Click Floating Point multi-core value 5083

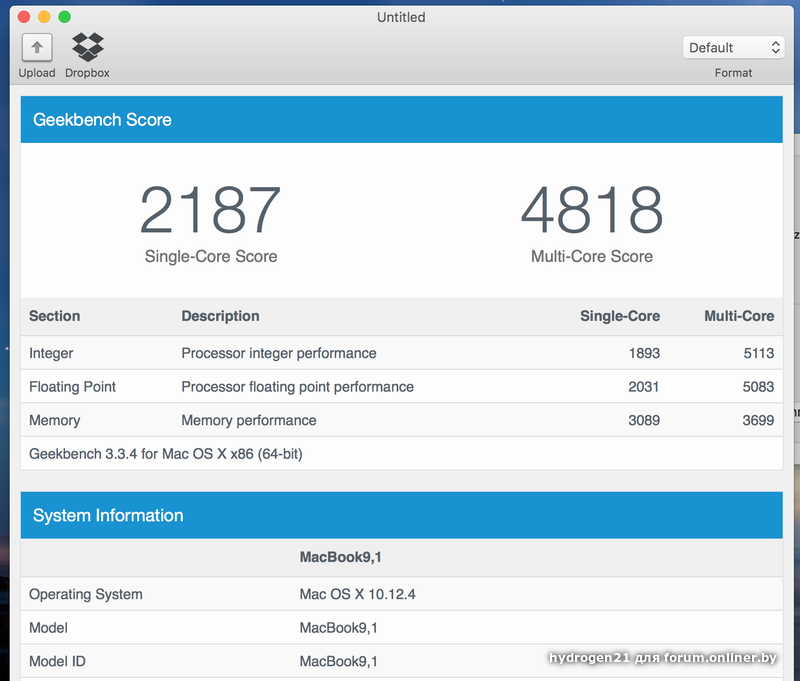click(758, 387)
